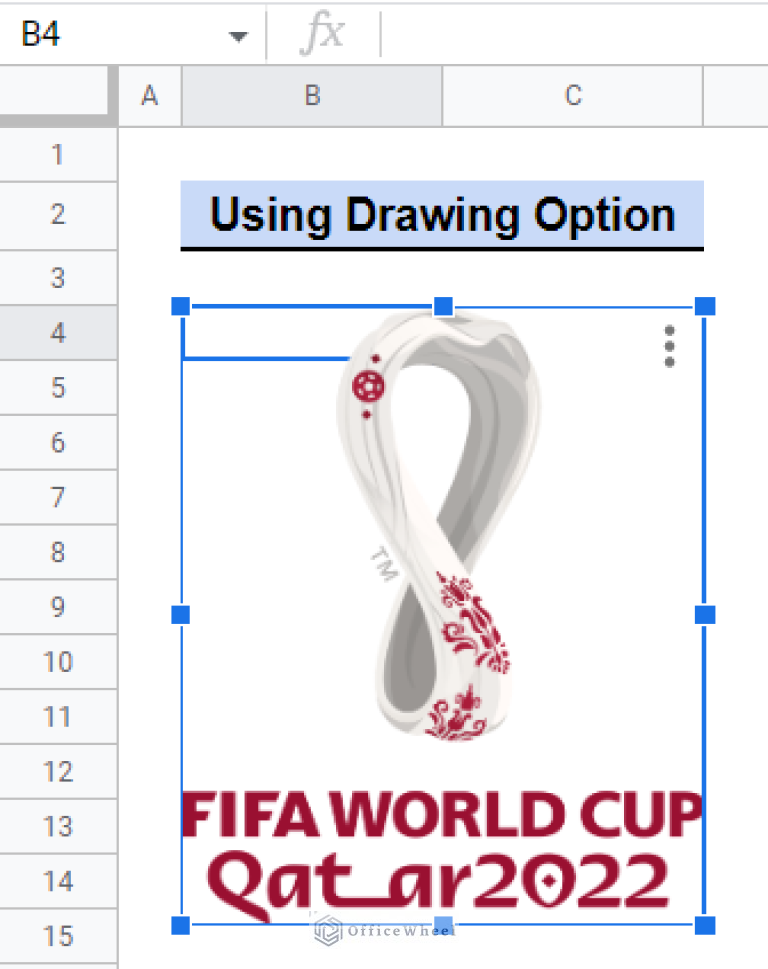The image size is (768, 969).
Task: Select column A header
Action: [x=149, y=95]
